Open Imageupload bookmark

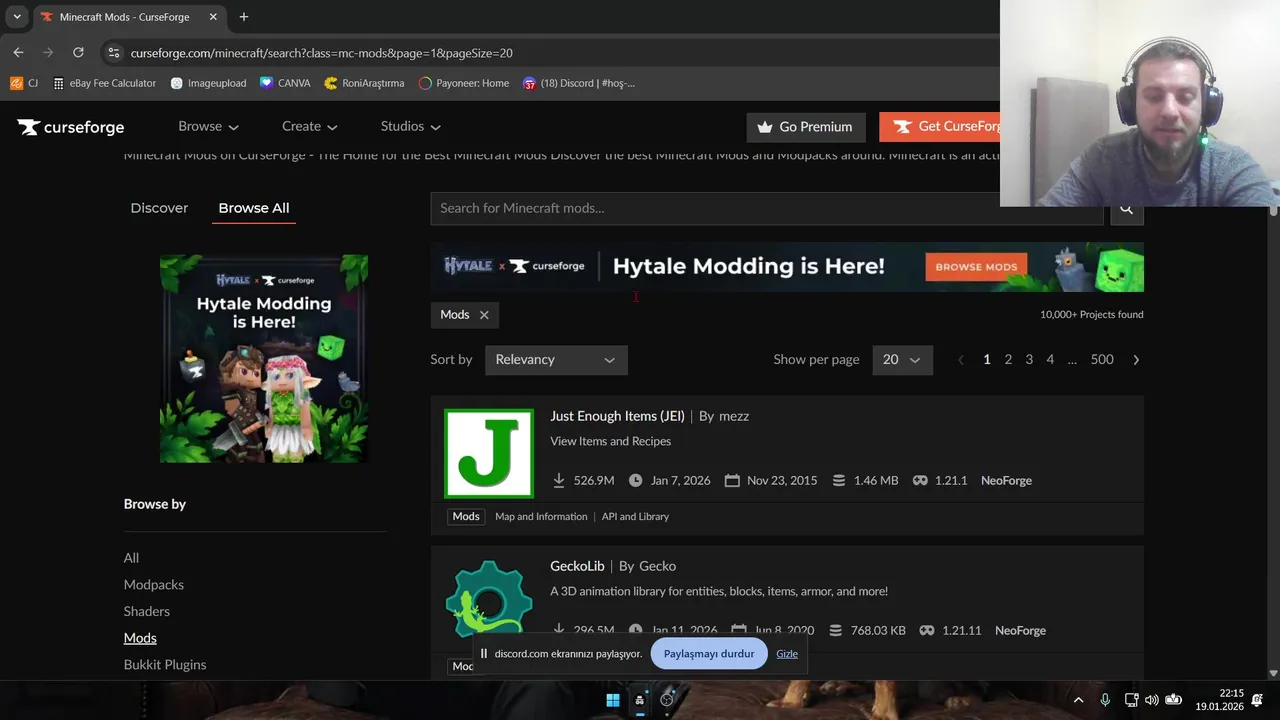point(208,83)
